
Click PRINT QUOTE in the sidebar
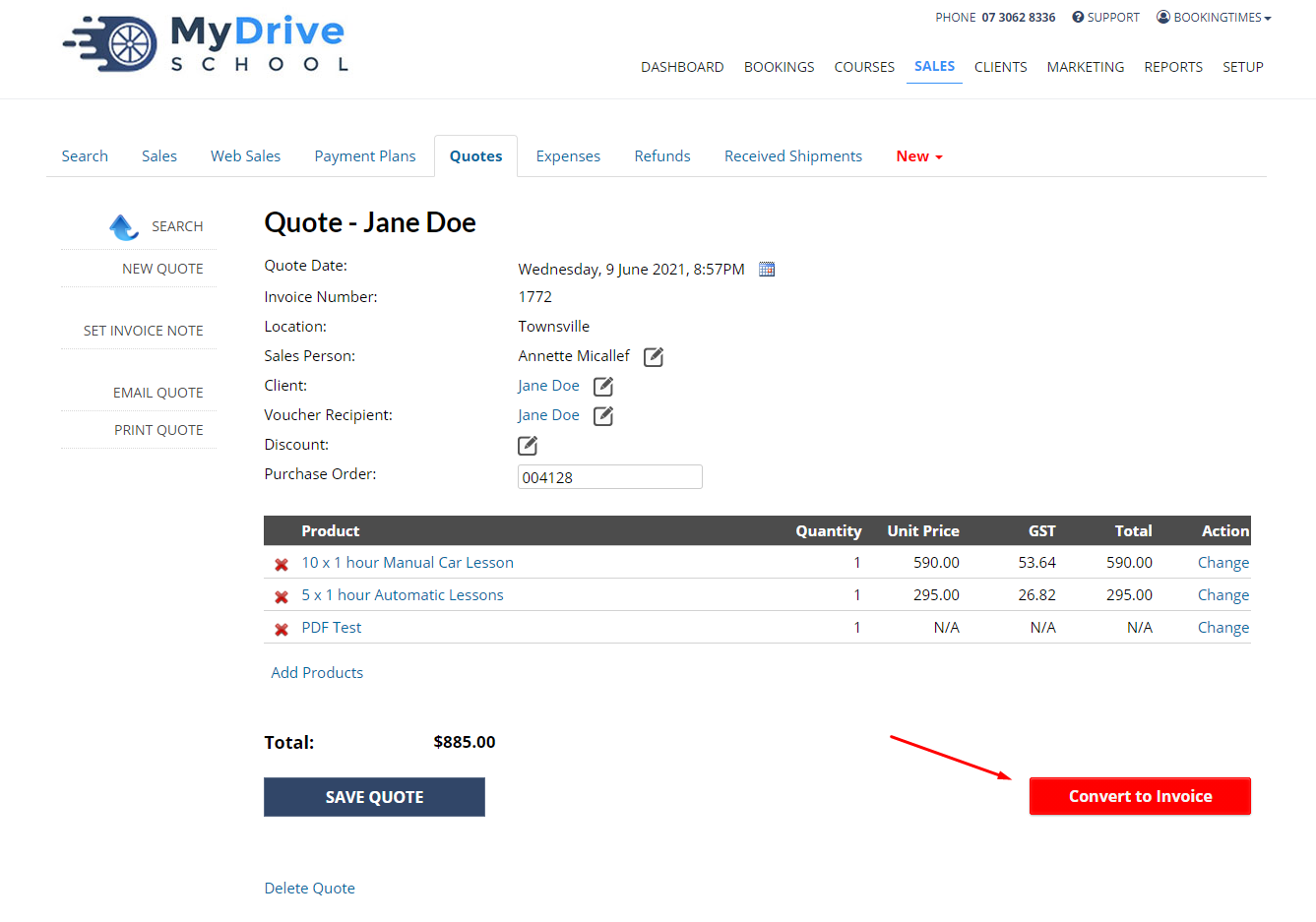point(158,430)
